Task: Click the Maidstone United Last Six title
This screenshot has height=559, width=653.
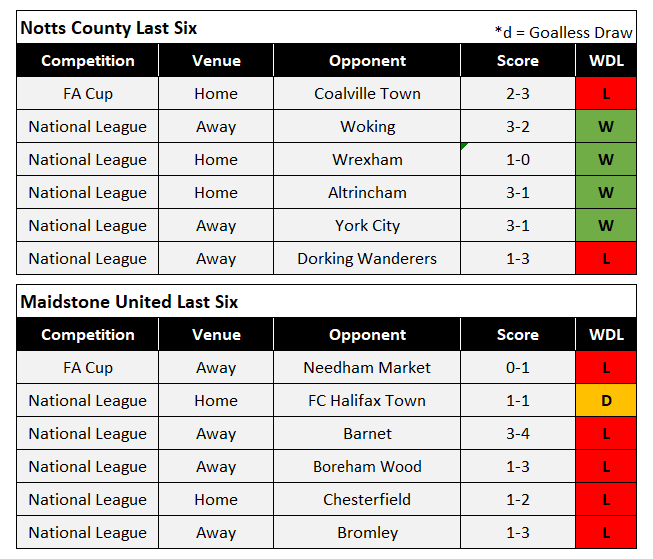Action: click(x=128, y=302)
